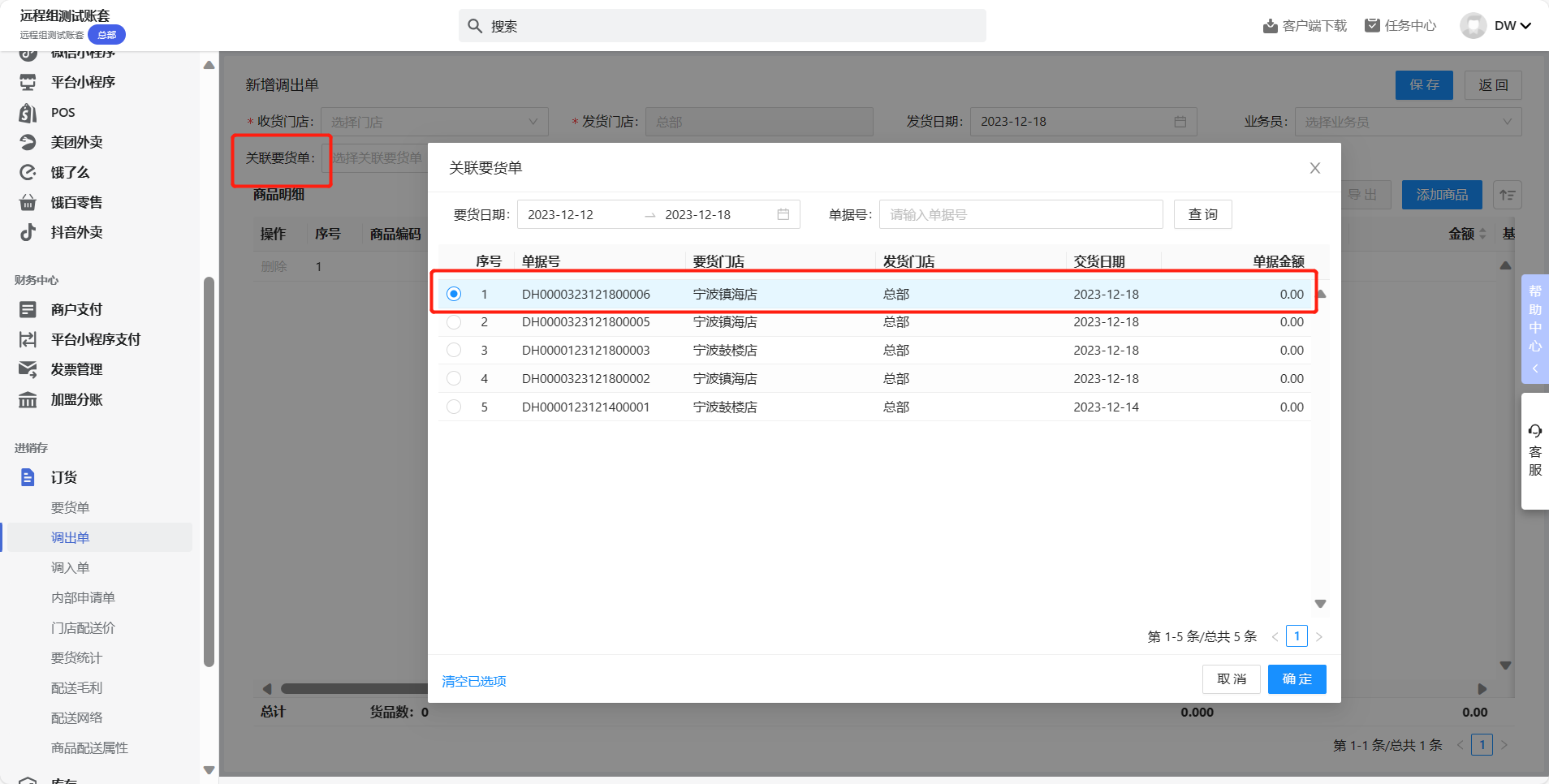Open 业务员 salesperson dropdown
This screenshot has height=784, width=1549.
tap(1408, 122)
